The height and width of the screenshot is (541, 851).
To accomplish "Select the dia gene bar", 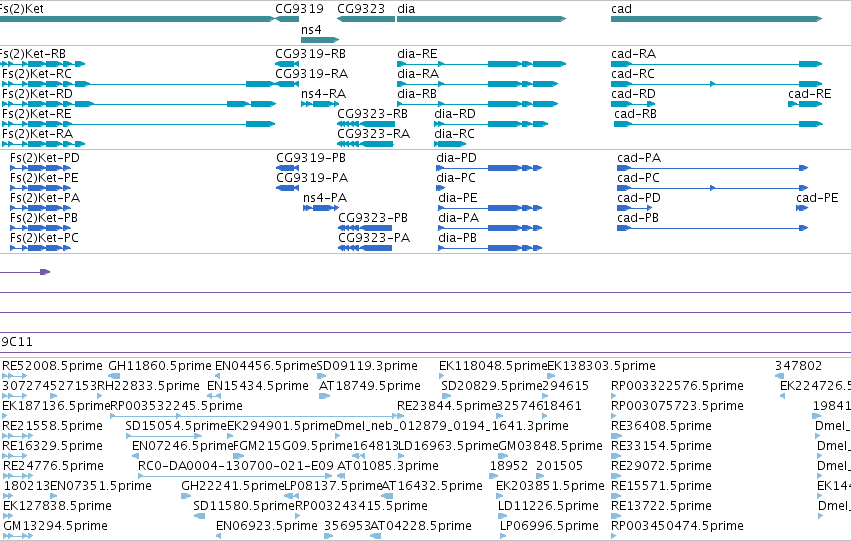I will click(x=481, y=19).
